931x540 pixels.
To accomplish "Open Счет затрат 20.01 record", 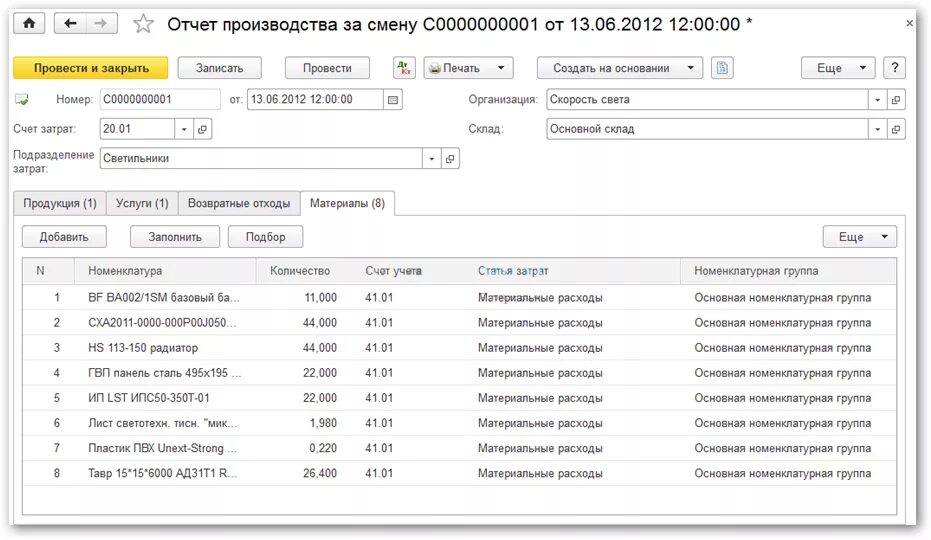I will (x=202, y=129).
